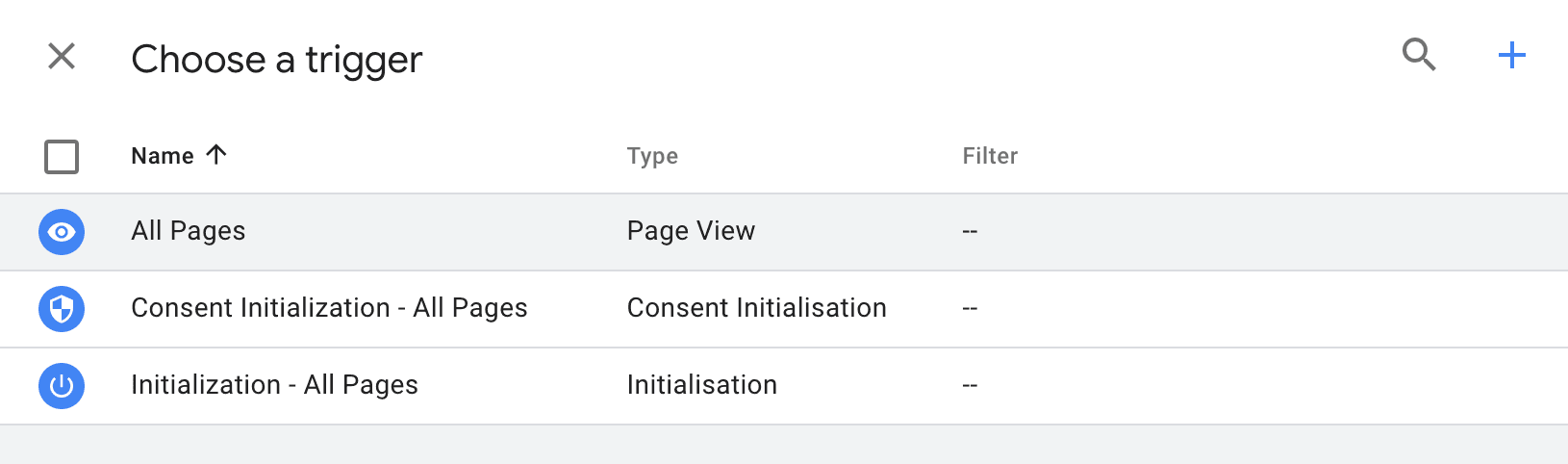Click the filter dash in All Pages row

click(970, 232)
